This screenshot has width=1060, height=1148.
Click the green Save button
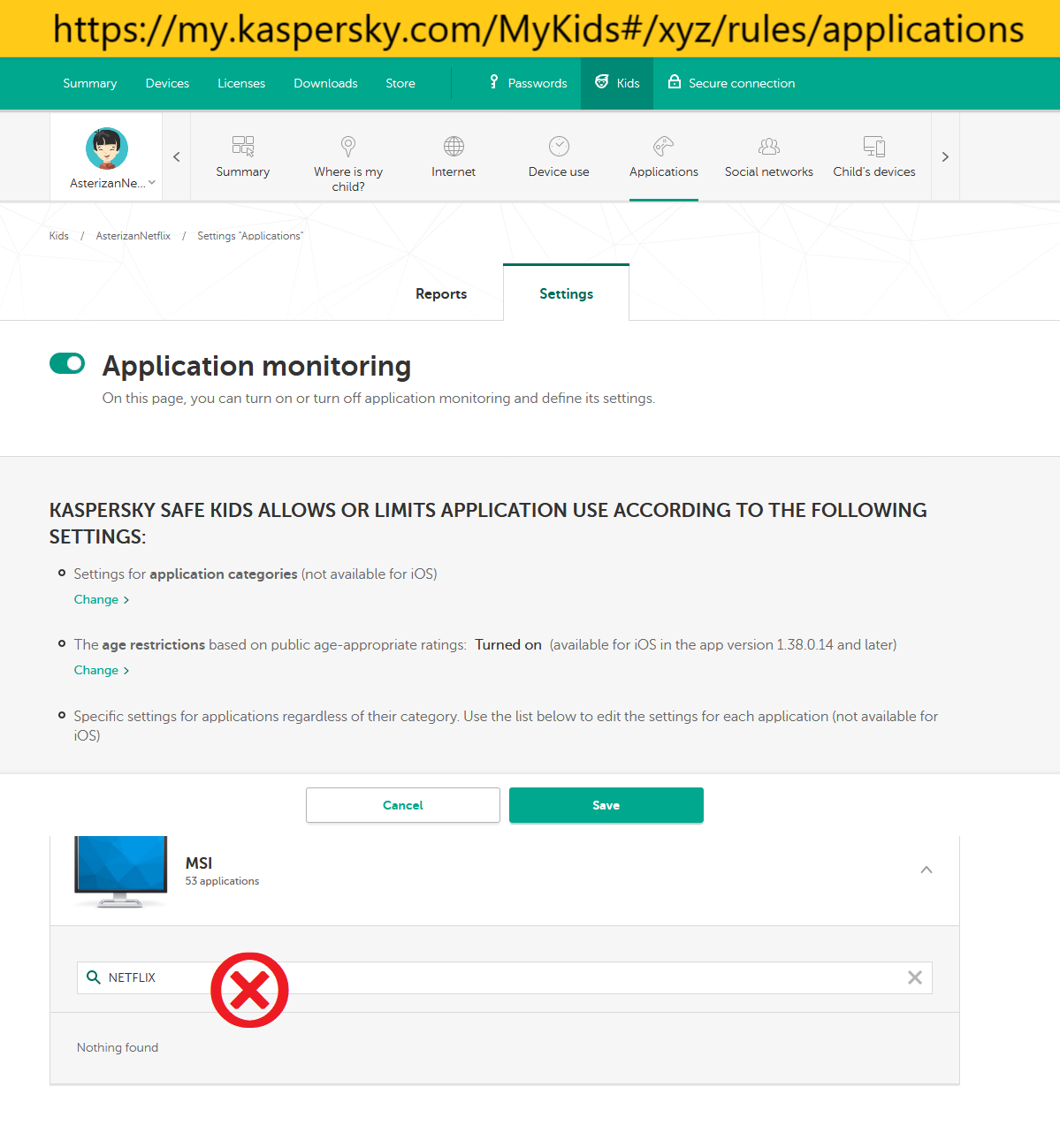606,805
